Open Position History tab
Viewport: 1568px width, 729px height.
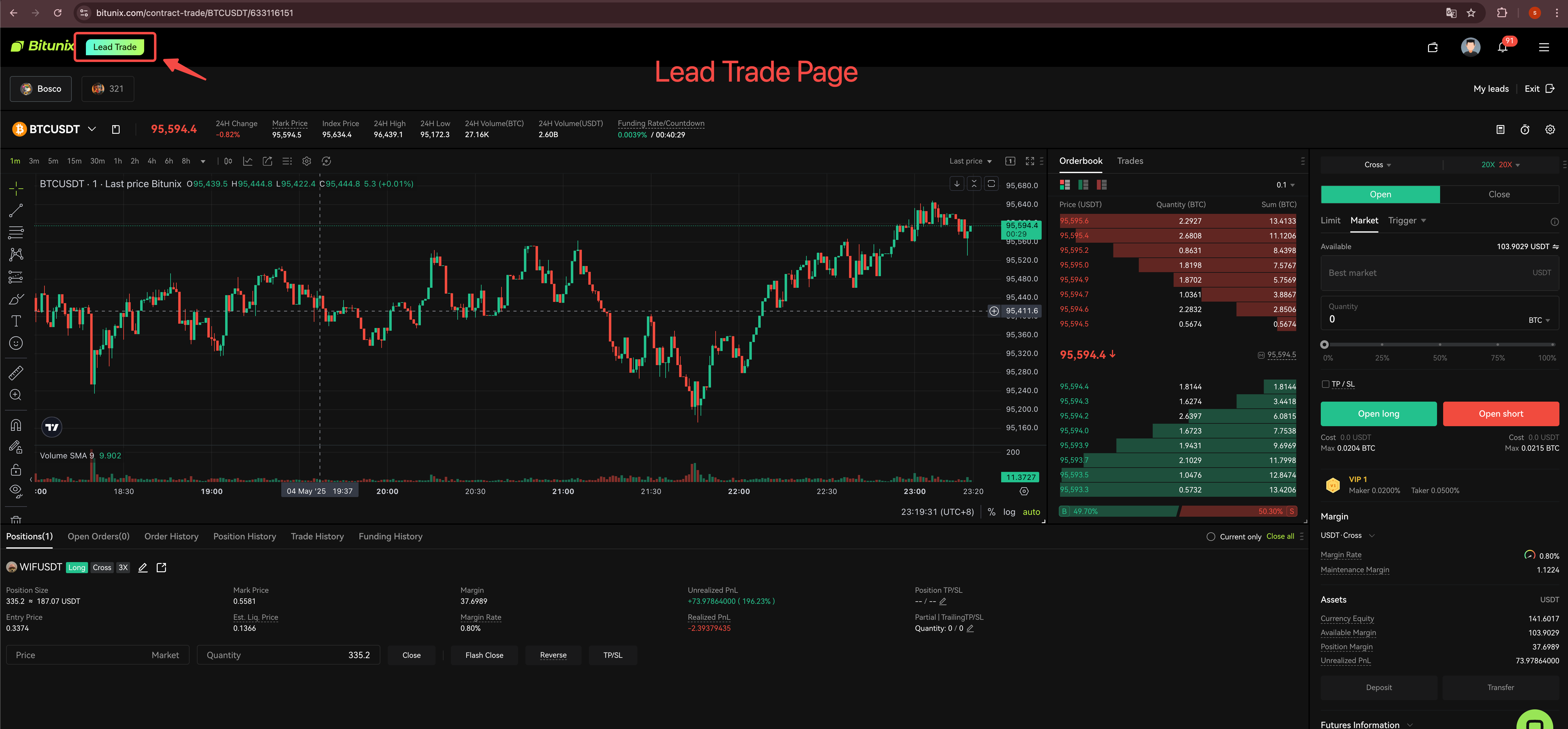coord(244,537)
